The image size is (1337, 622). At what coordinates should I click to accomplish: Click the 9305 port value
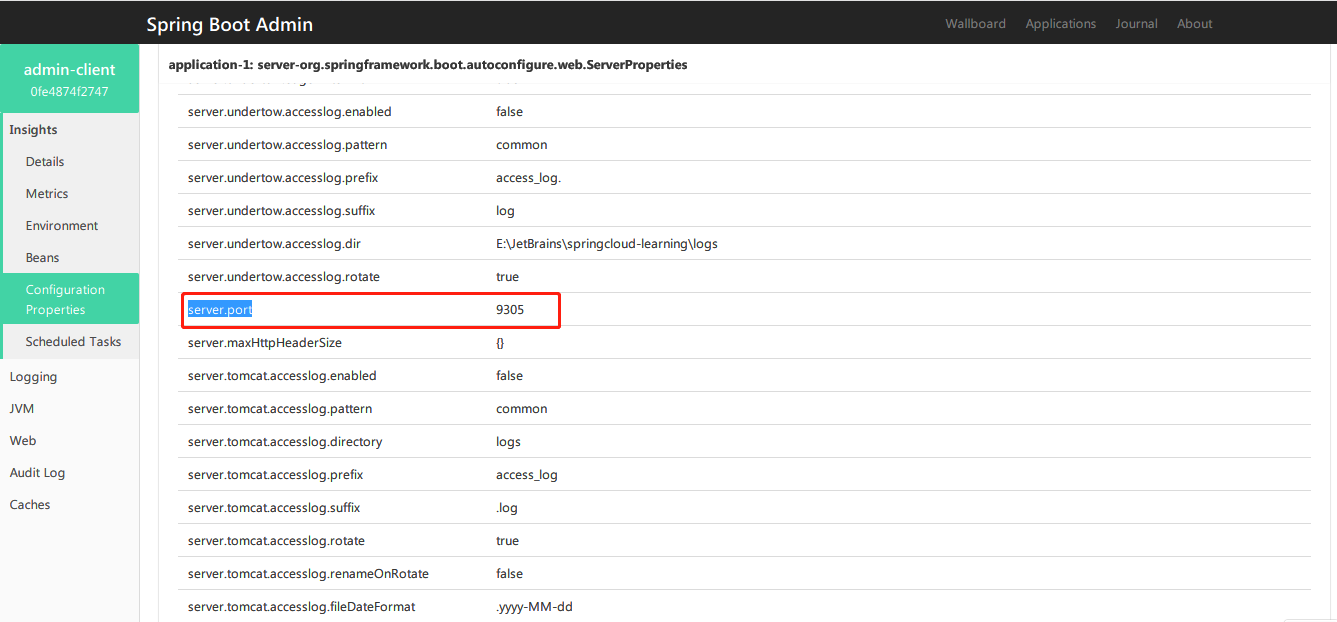(510, 310)
